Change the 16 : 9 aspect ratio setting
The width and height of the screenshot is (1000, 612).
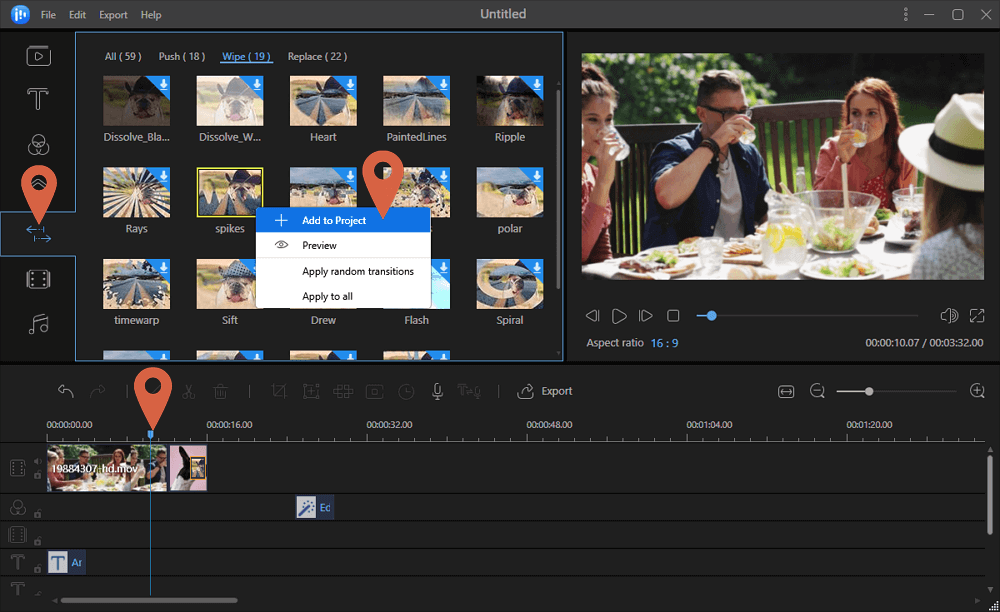[x=664, y=343]
